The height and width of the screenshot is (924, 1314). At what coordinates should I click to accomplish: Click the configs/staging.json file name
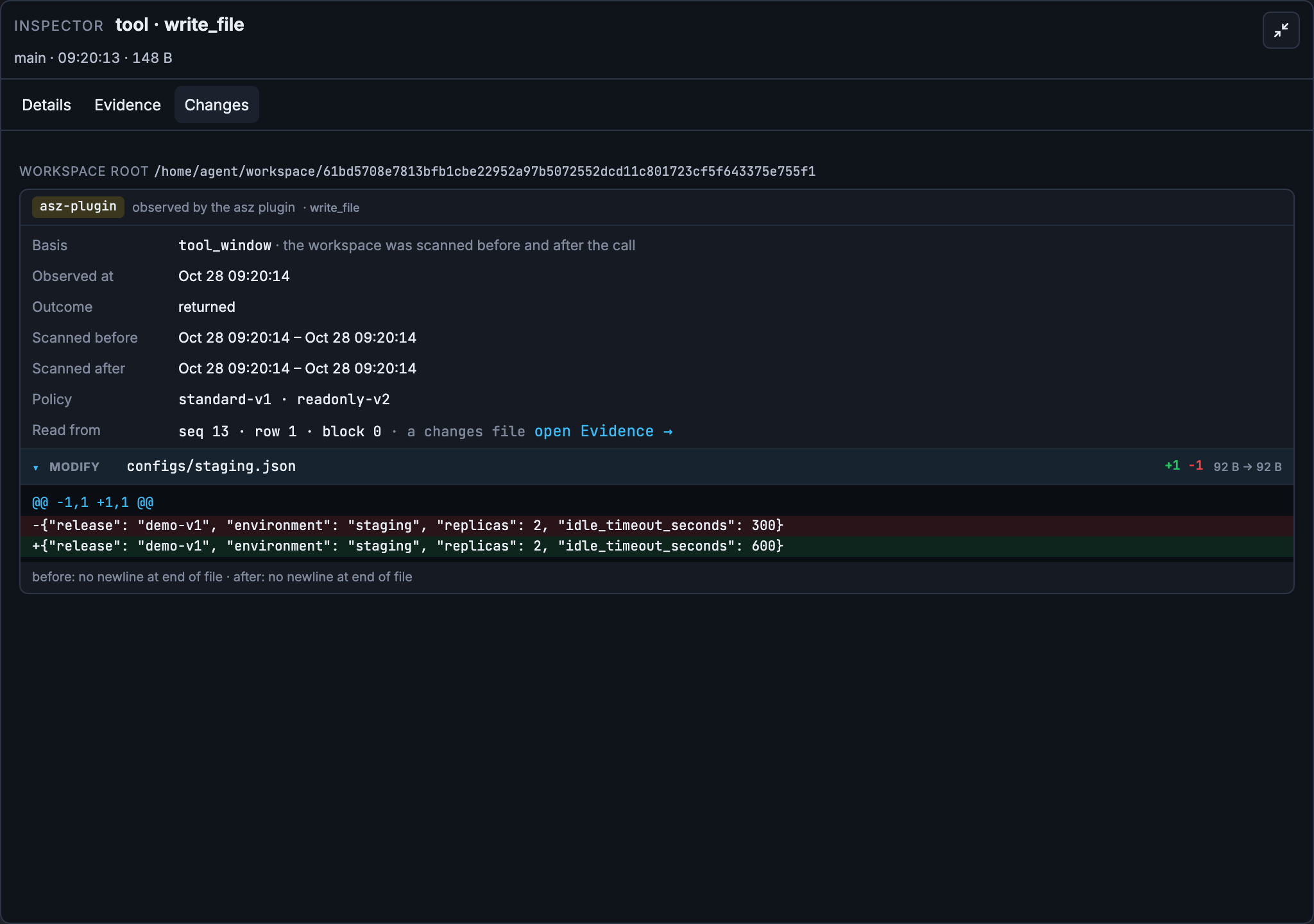point(211,466)
